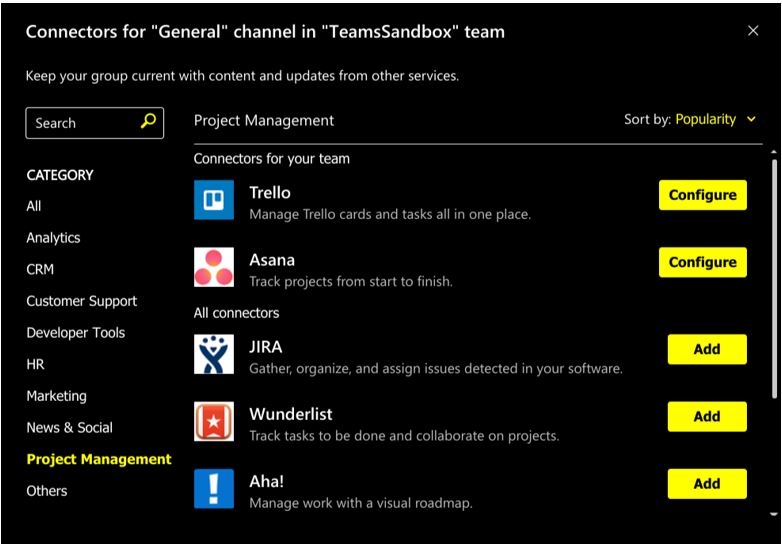The height and width of the screenshot is (544, 782).
Task: Click the Asana three-dot logo icon
Action: (213, 267)
